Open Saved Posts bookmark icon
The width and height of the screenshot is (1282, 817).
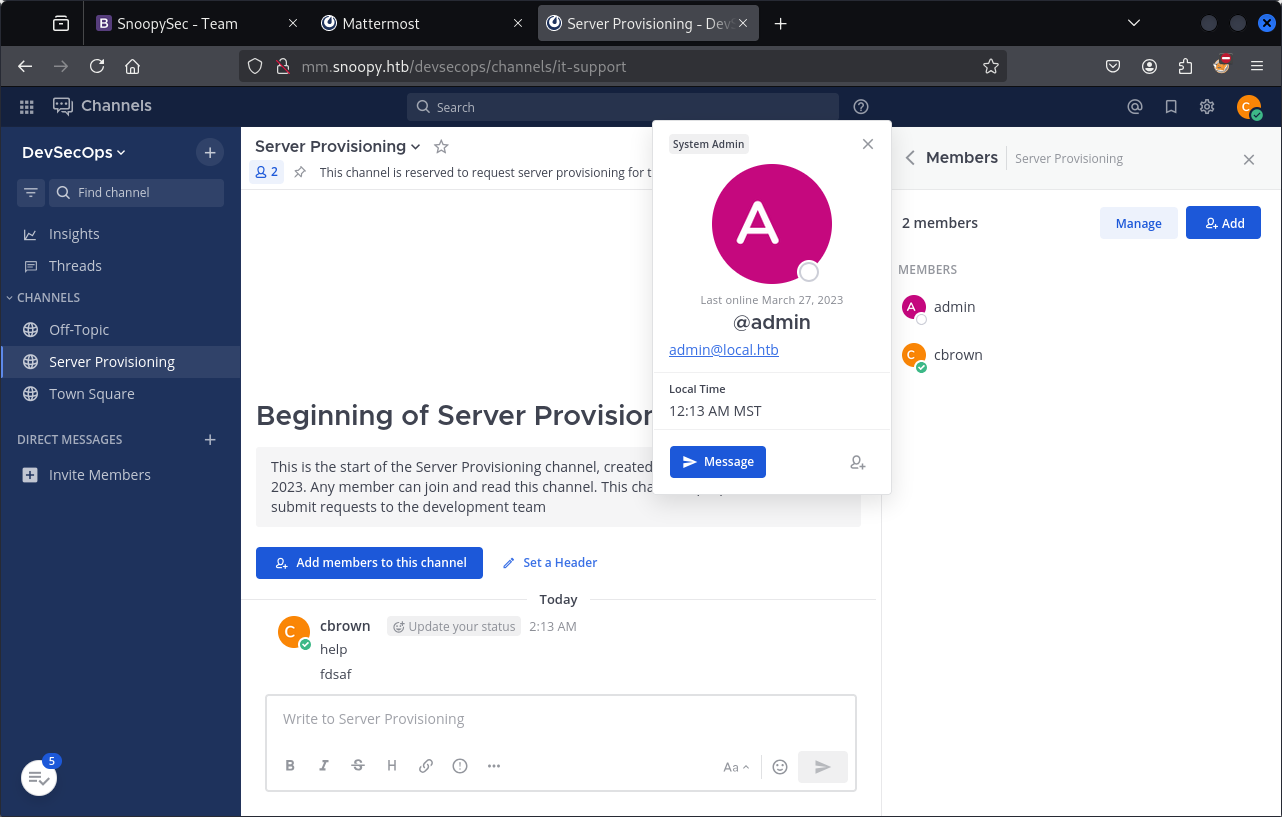pyautogui.click(x=1171, y=107)
